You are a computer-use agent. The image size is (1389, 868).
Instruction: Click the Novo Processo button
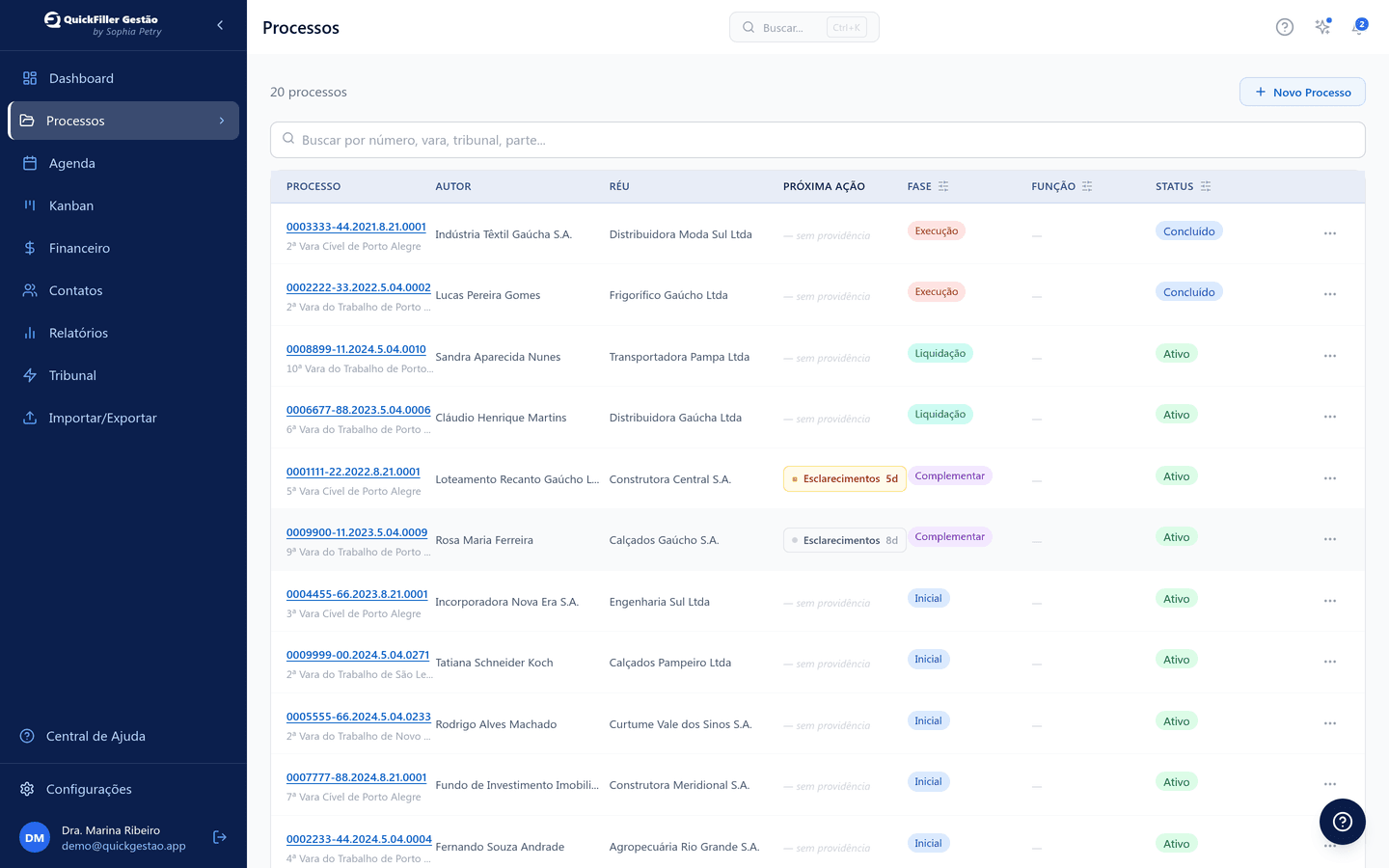tap(1302, 92)
